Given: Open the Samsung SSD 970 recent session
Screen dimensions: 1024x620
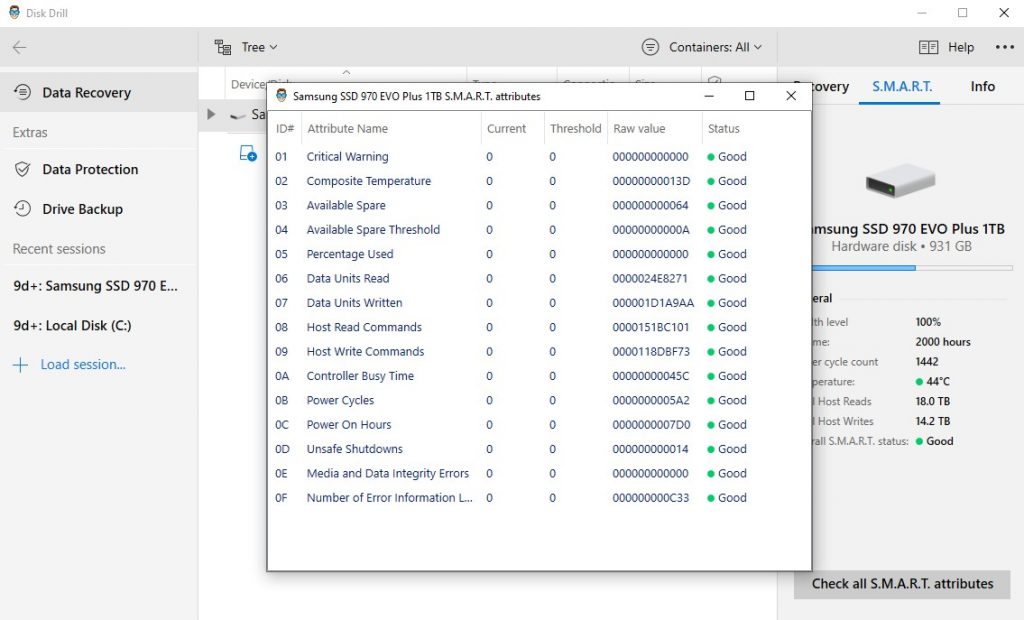Looking at the screenshot, I should [x=95, y=286].
